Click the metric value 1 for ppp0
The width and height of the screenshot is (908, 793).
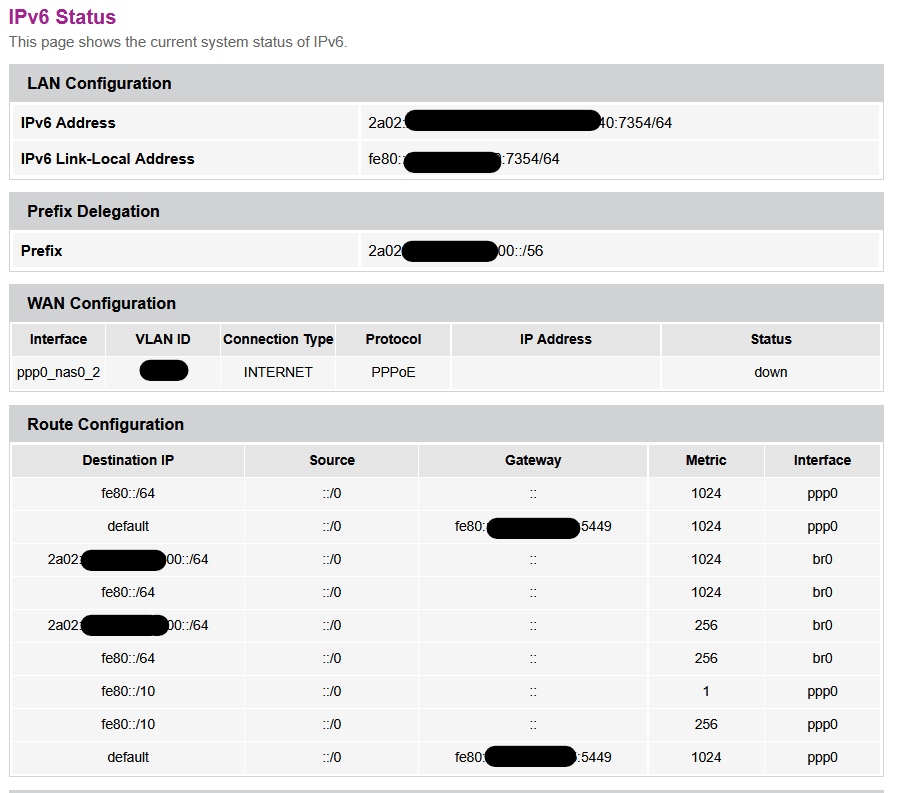tap(706, 691)
